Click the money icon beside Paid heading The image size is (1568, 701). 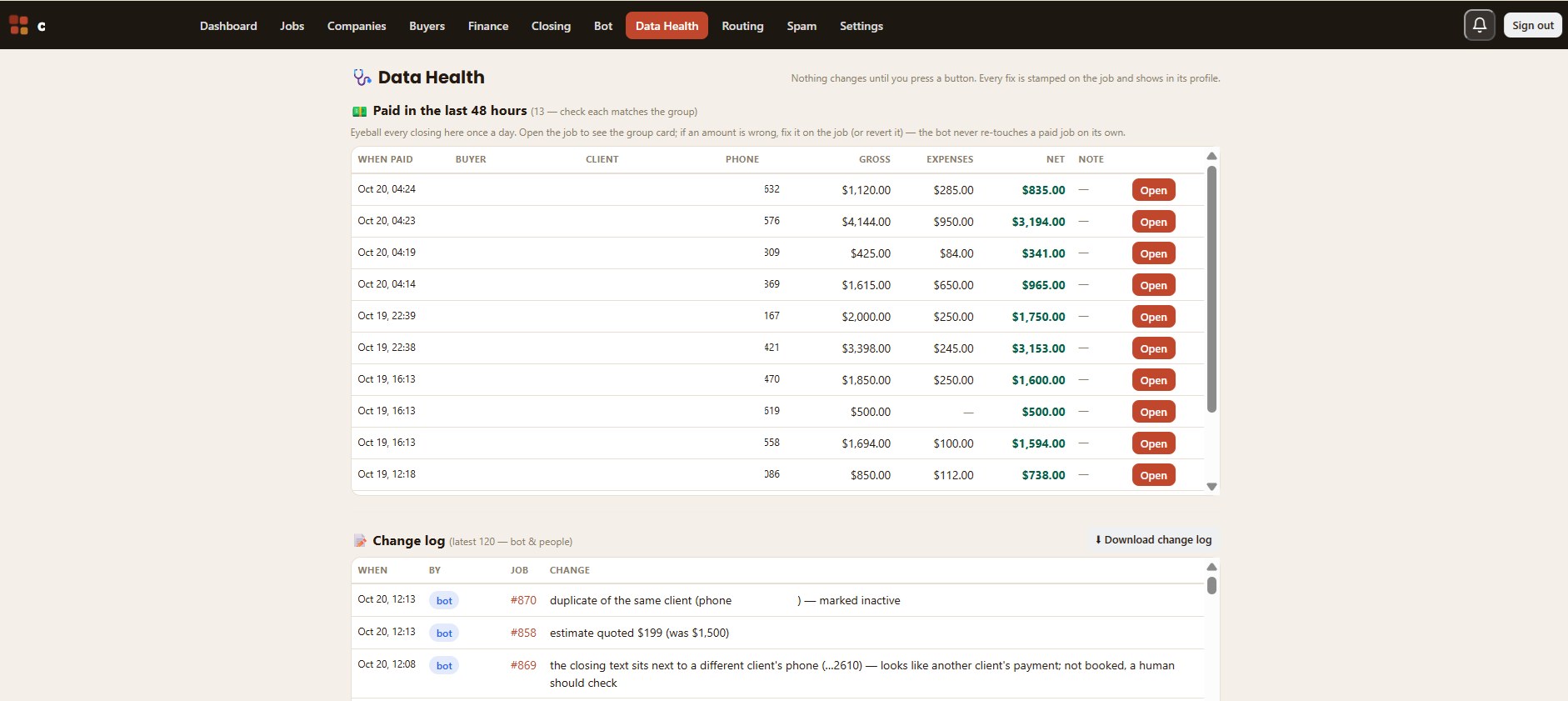click(x=359, y=111)
